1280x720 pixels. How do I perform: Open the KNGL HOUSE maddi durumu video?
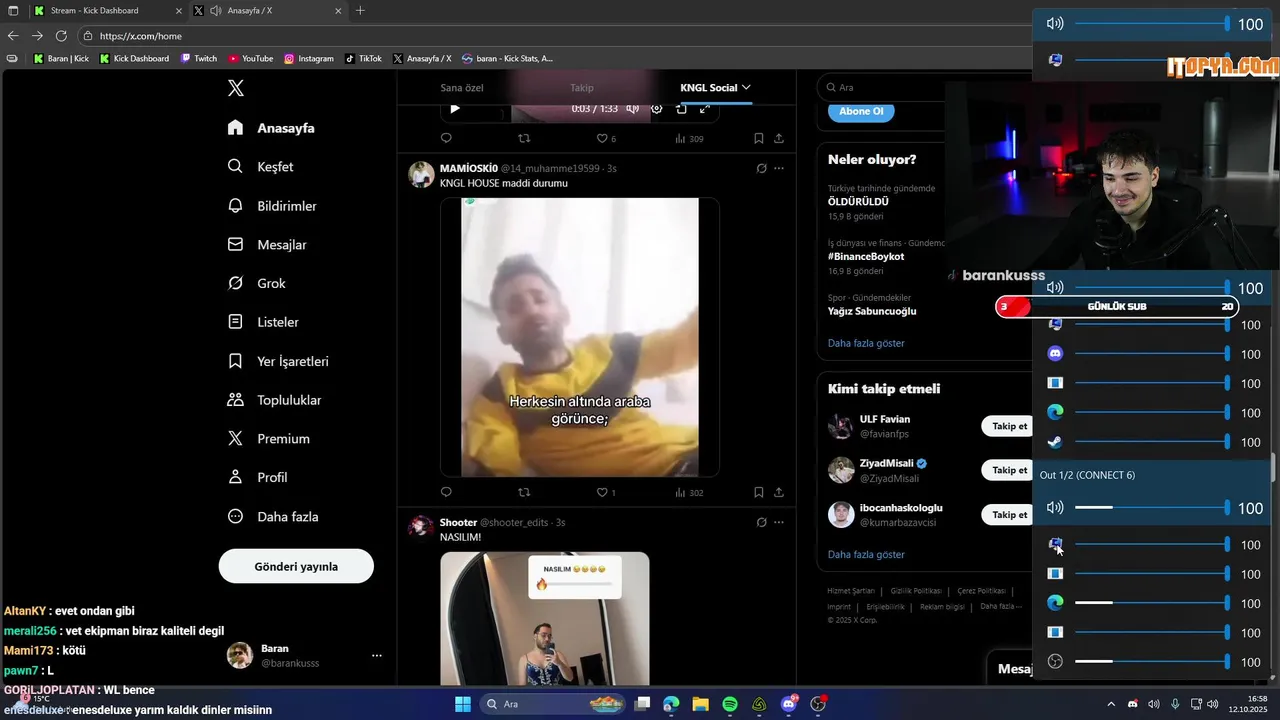[x=580, y=337]
